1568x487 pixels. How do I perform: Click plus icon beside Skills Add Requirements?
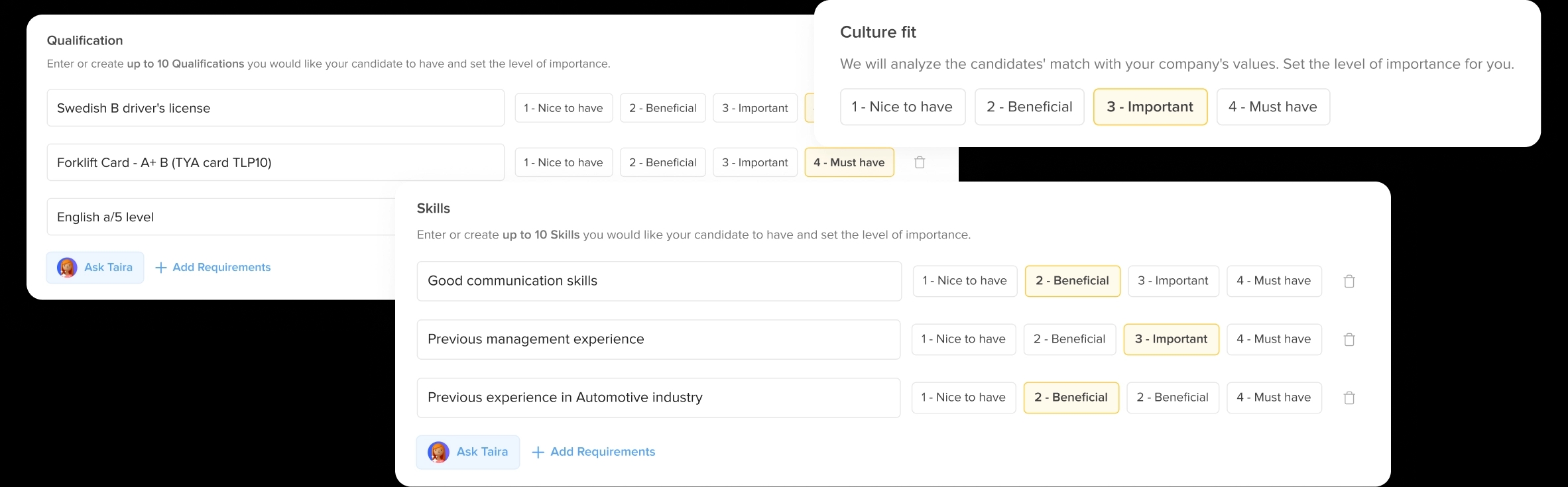pyautogui.click(x=538, y=452)
